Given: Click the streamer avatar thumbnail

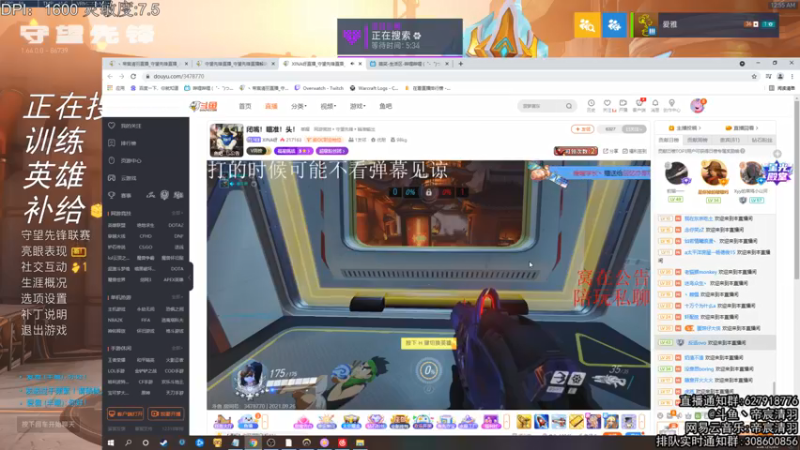Looking at the screenshot, I should (x=227, y=140).
